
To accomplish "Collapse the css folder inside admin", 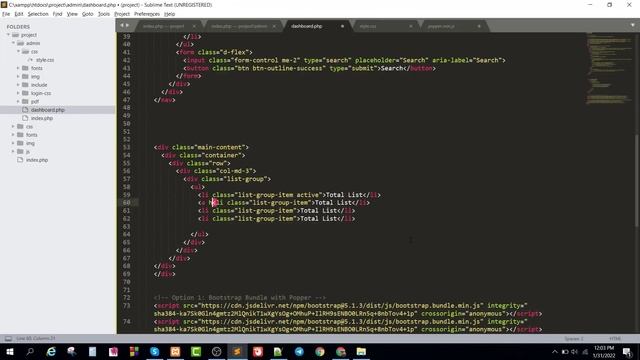I will tap(18, 51).
